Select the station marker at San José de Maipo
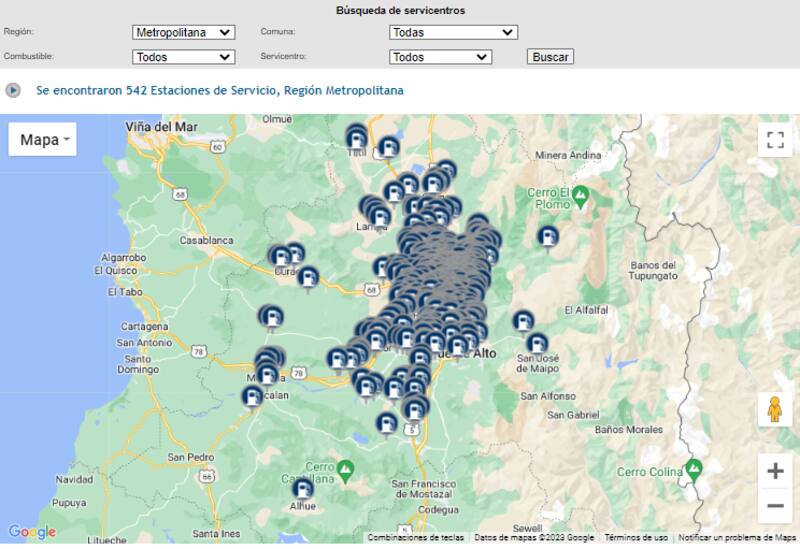The width and height of the screenshot is (800, 549). coord(537,344)
